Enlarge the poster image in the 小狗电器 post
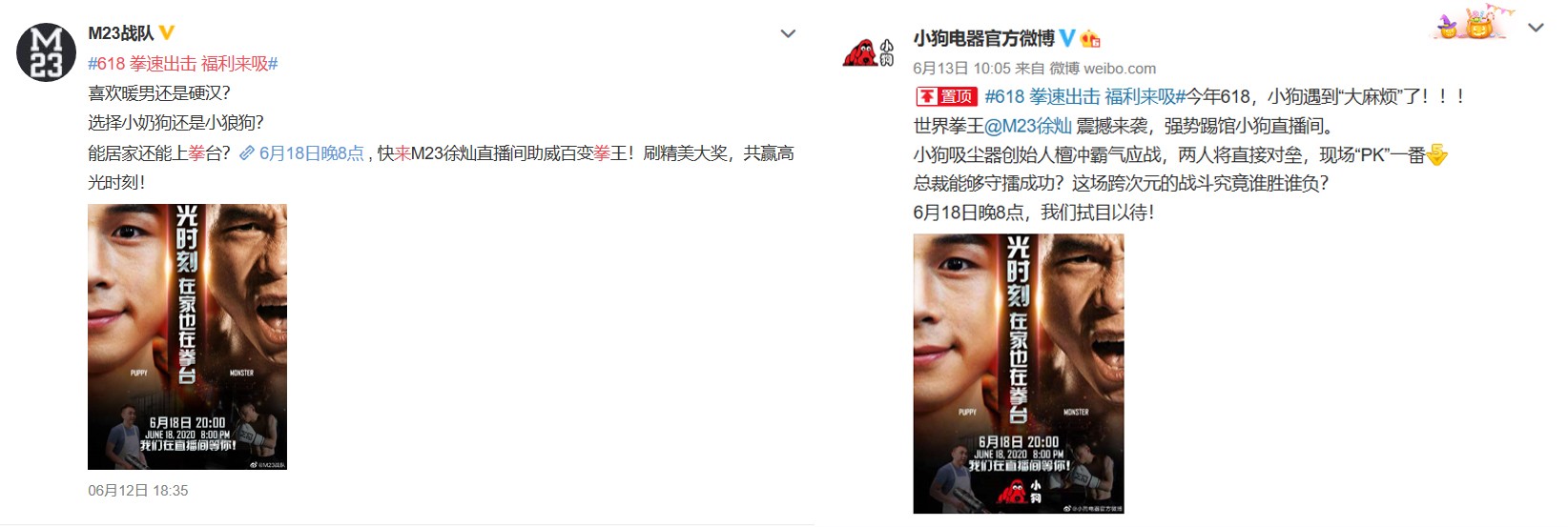1568x527 pixels. [x=1019, y=374]
